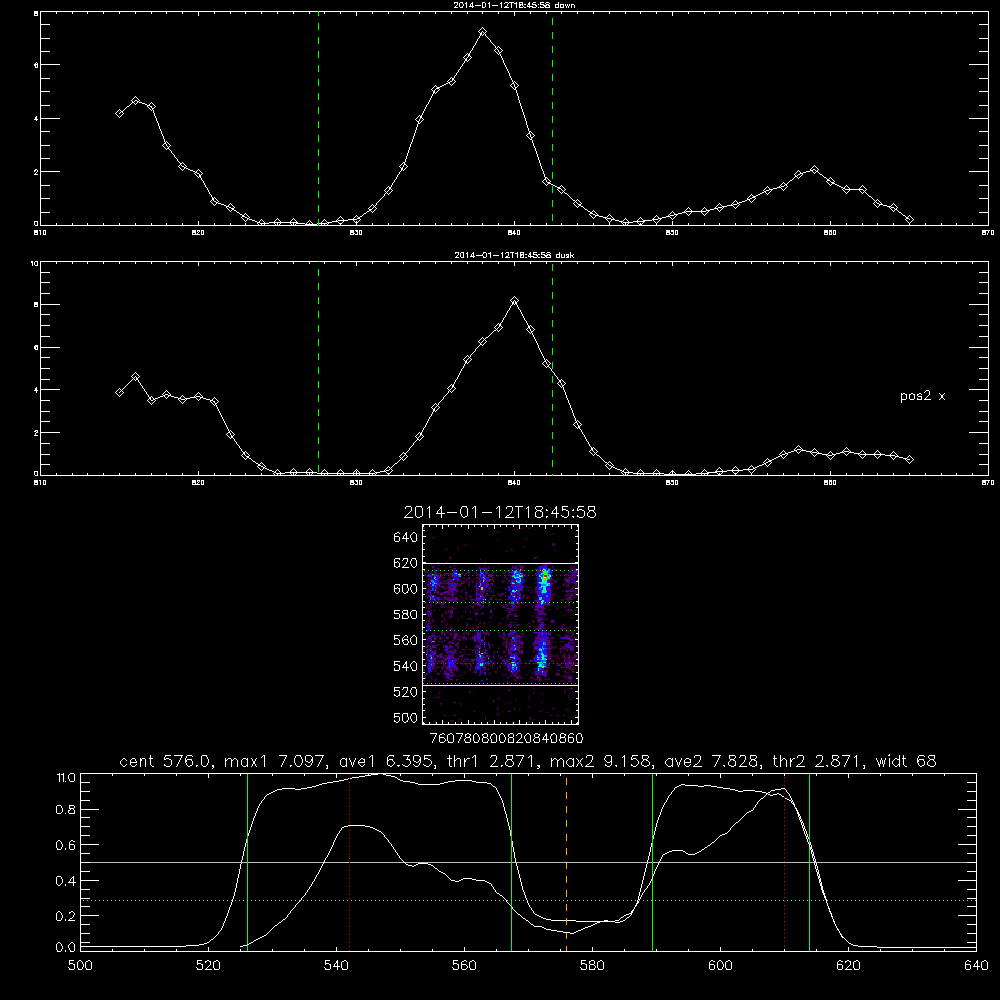The width and height of the screenshot is (1000, 1000).
Task: Click x-axis label '580' of bottom plot
Action: tap(592, 966)
